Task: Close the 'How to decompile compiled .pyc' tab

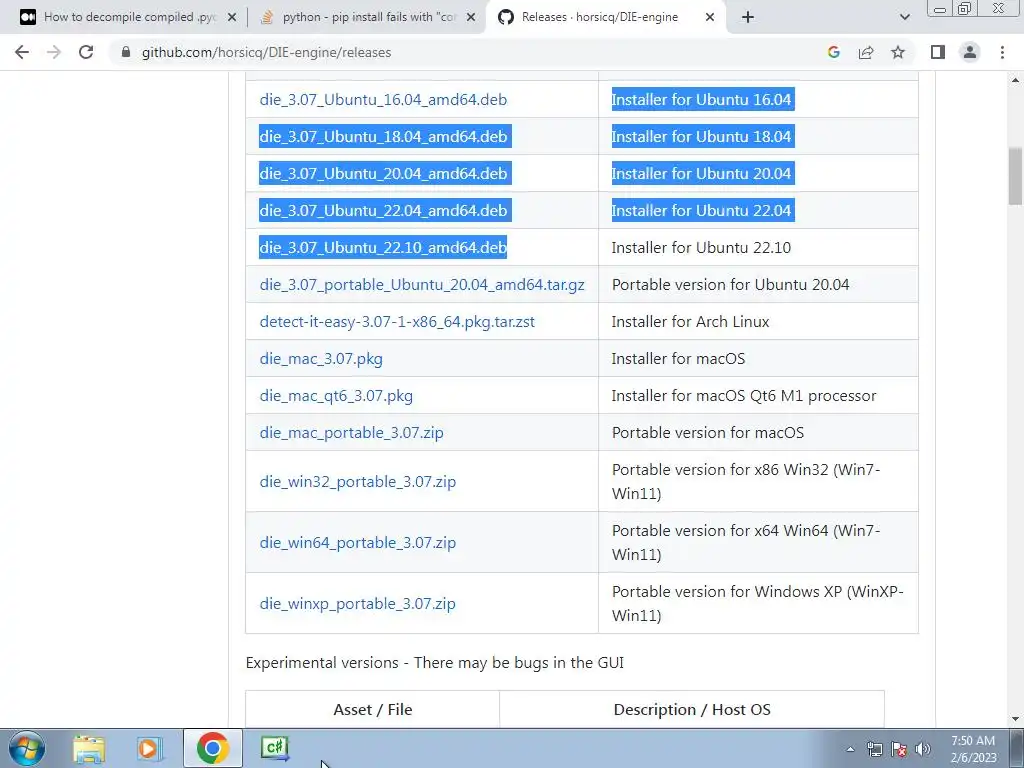Action: [231, 18]
